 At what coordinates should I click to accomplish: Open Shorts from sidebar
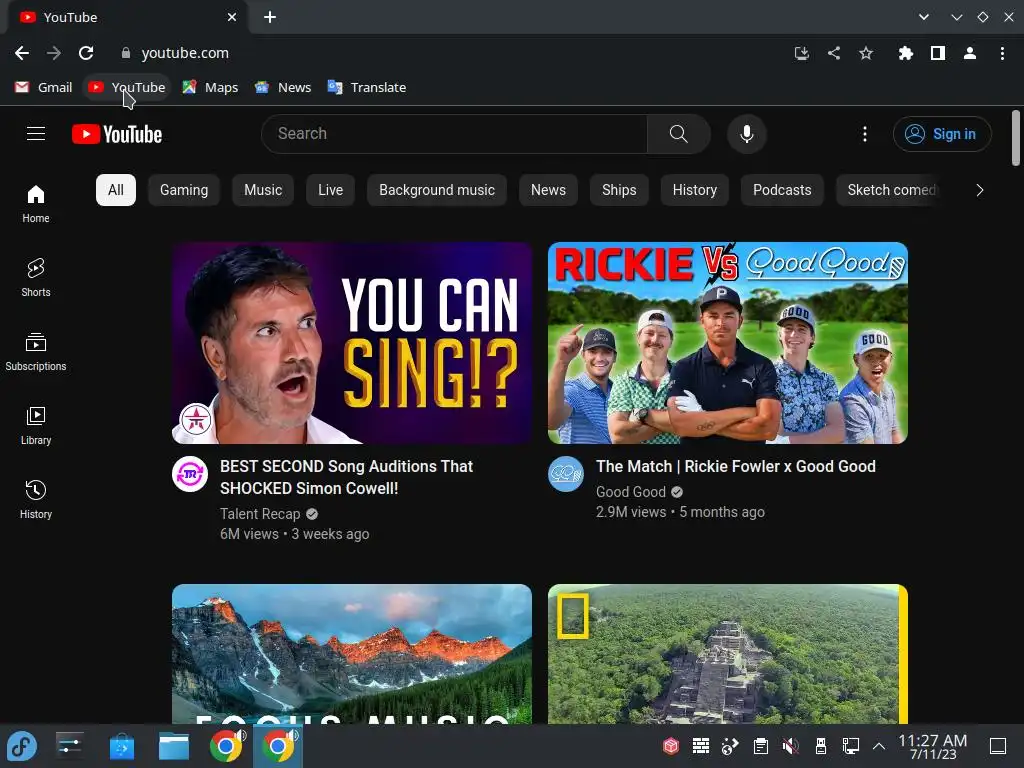click(36, 278)
